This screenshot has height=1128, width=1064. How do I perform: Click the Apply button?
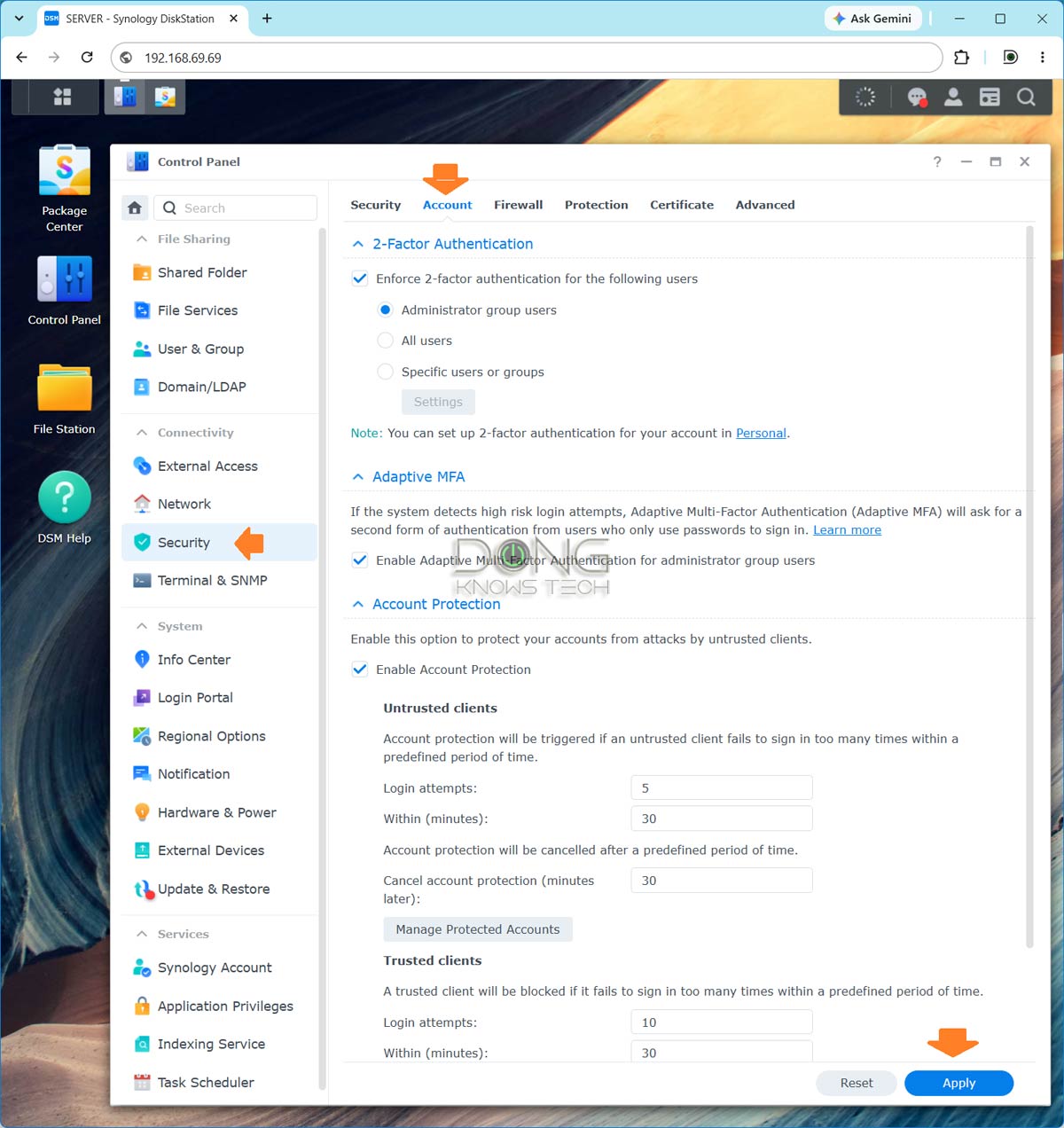pos(958,1083)
